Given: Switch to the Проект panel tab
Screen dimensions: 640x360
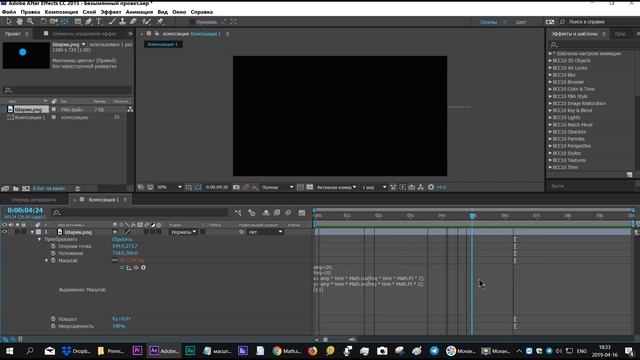Looking at the screenshot, I should click(13, 34).
